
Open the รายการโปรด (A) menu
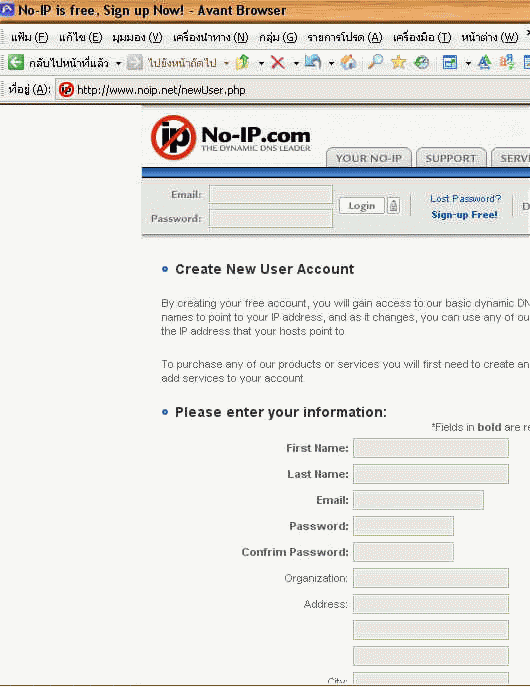(345, 38)
